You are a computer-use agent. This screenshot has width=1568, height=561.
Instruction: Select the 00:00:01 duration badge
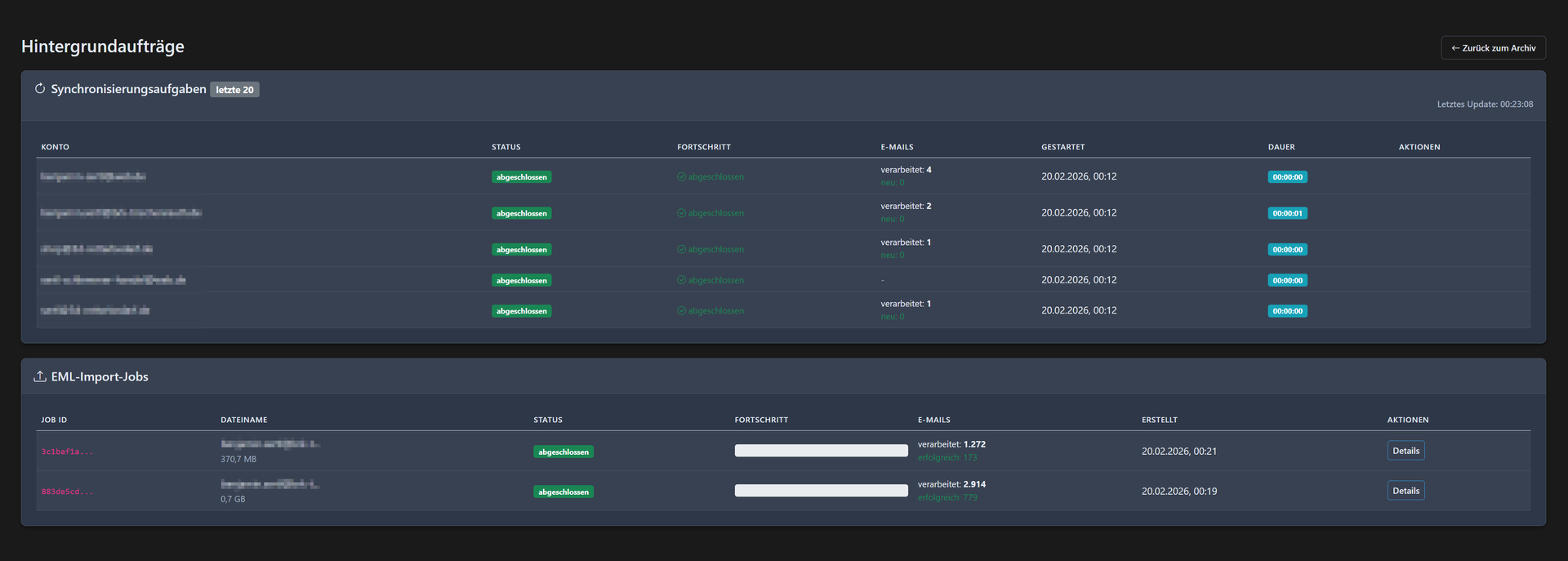tap(1287, 213)
